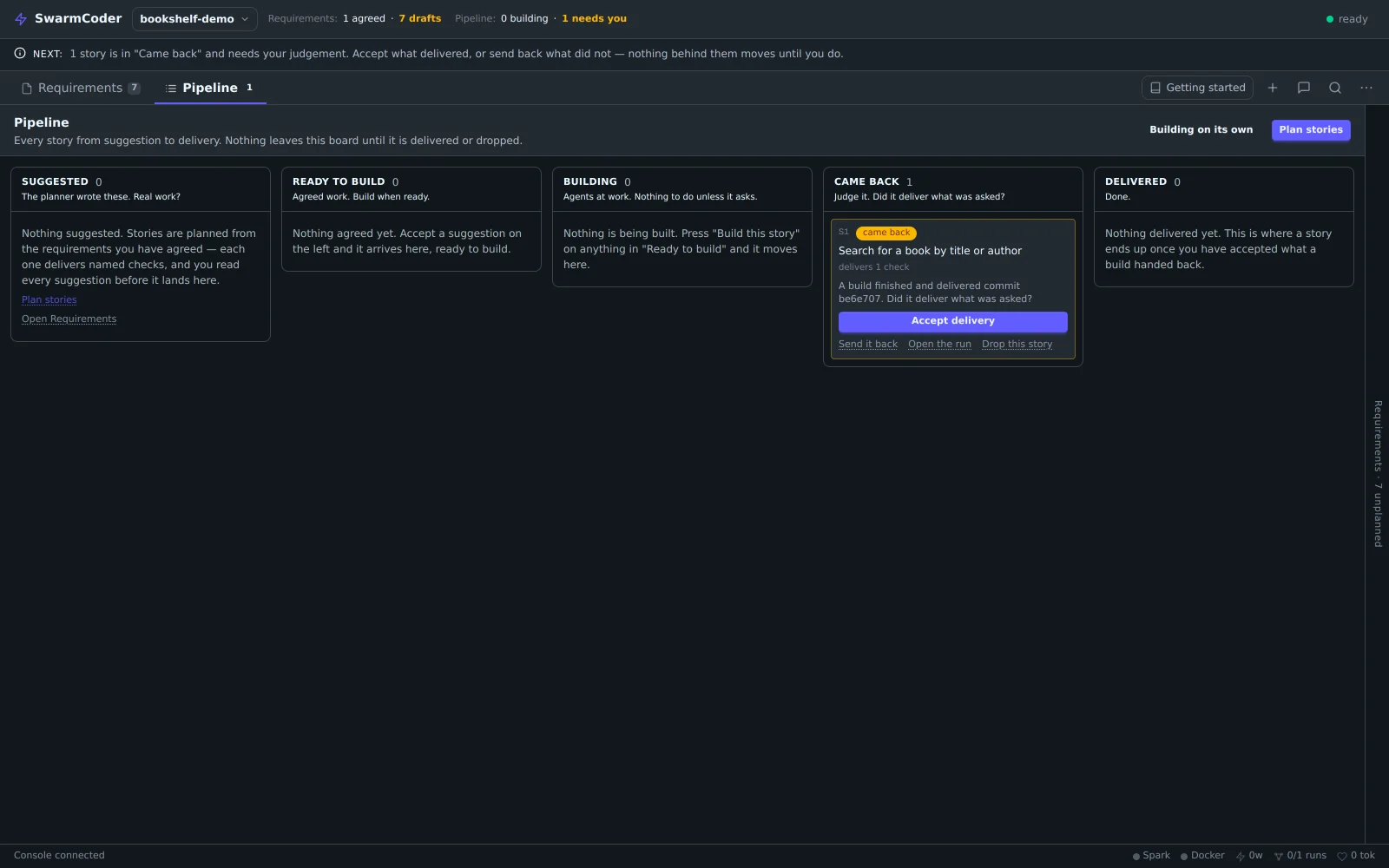This screenshot has width=1389, height=868.
Task: Open the Getting started guide
Action: (x=1197, y=88)
